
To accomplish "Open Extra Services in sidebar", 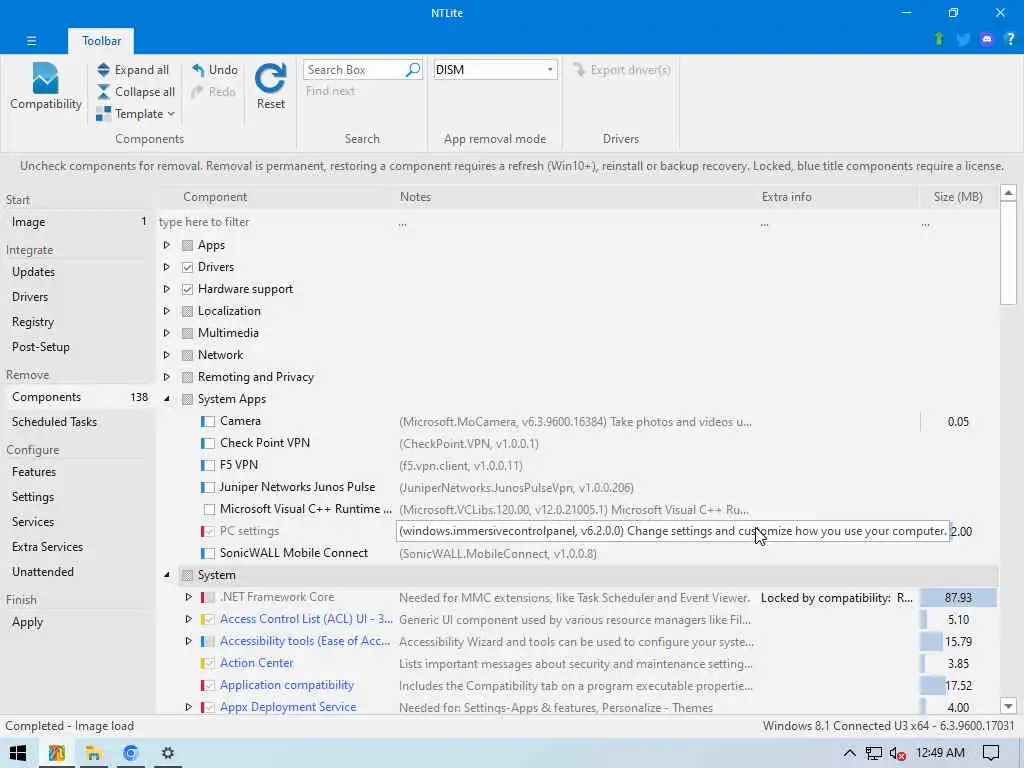I will click(x=47, y=547).
